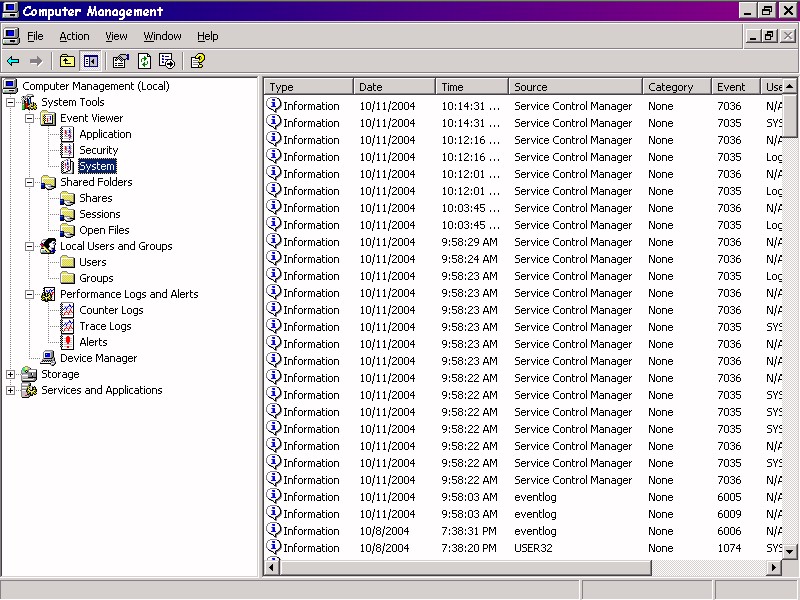The height and width of the screenshot is (600, 800).
Task: Sort events by Date column header
Action: pyautogui.click(x=394, y=87)
